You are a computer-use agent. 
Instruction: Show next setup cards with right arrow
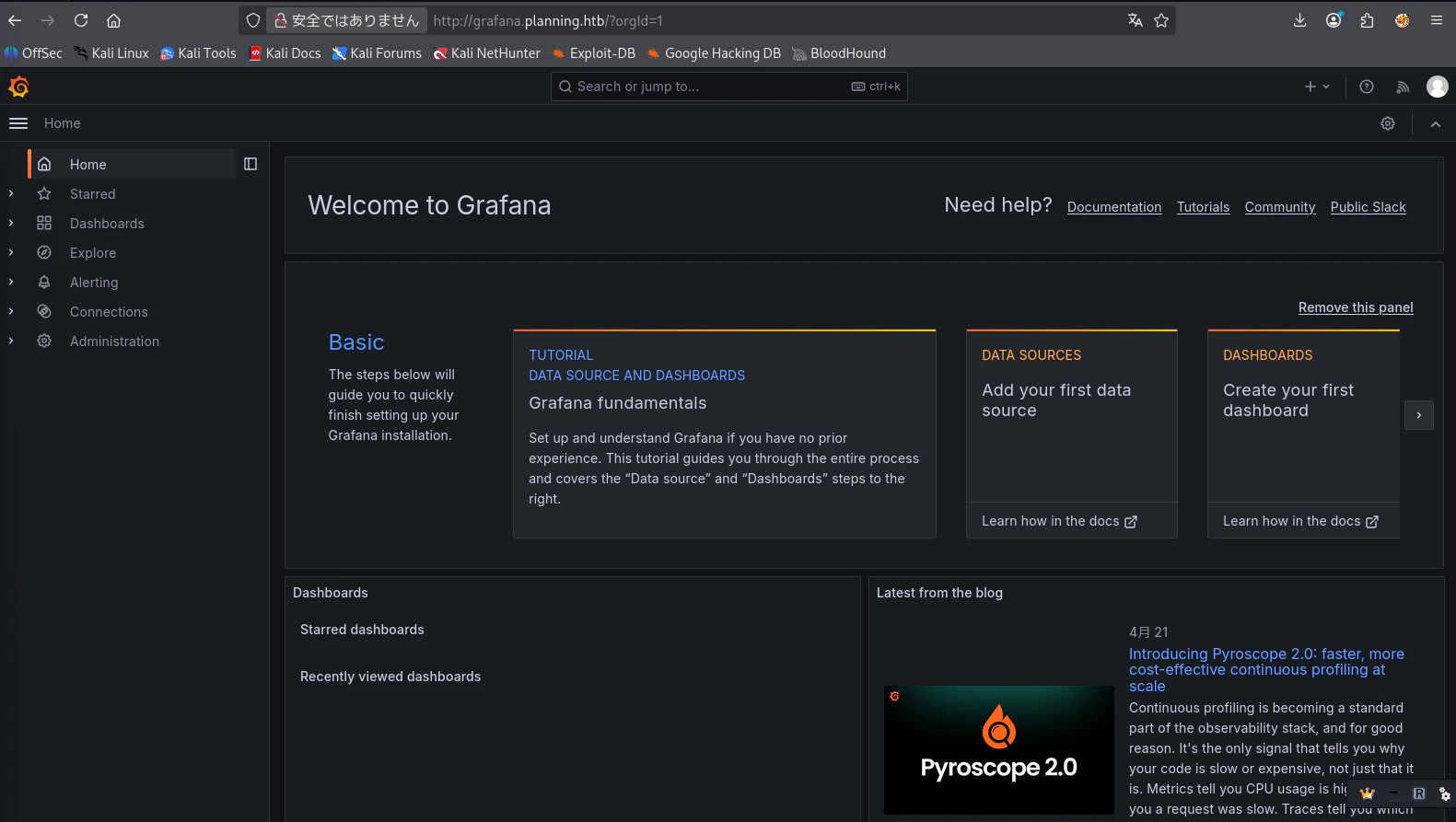[x=1419, y=415]
